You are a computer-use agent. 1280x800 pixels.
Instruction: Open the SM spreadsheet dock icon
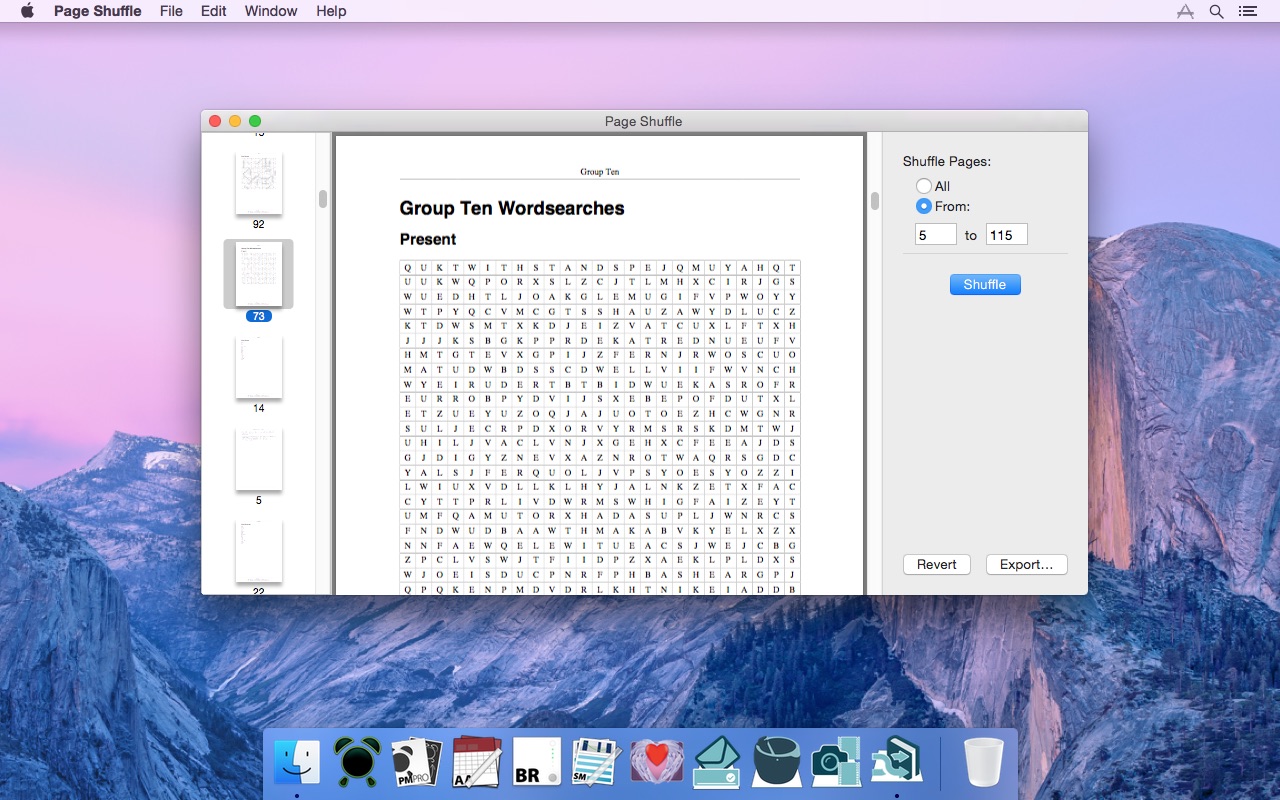[x=597, y=762]
